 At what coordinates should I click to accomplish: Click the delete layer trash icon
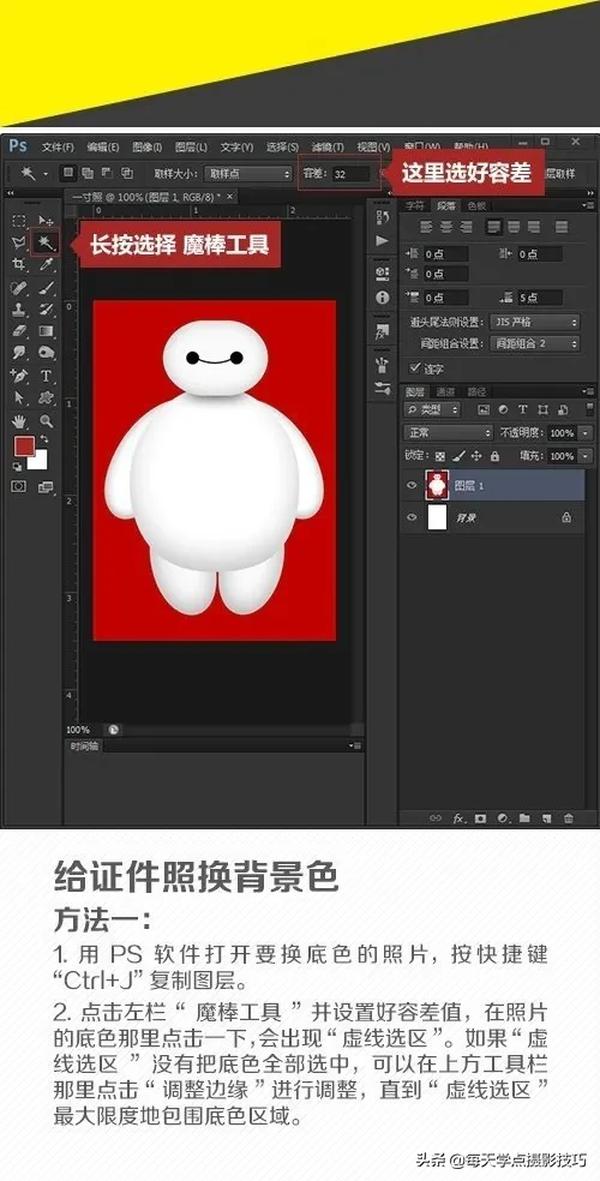568,818
